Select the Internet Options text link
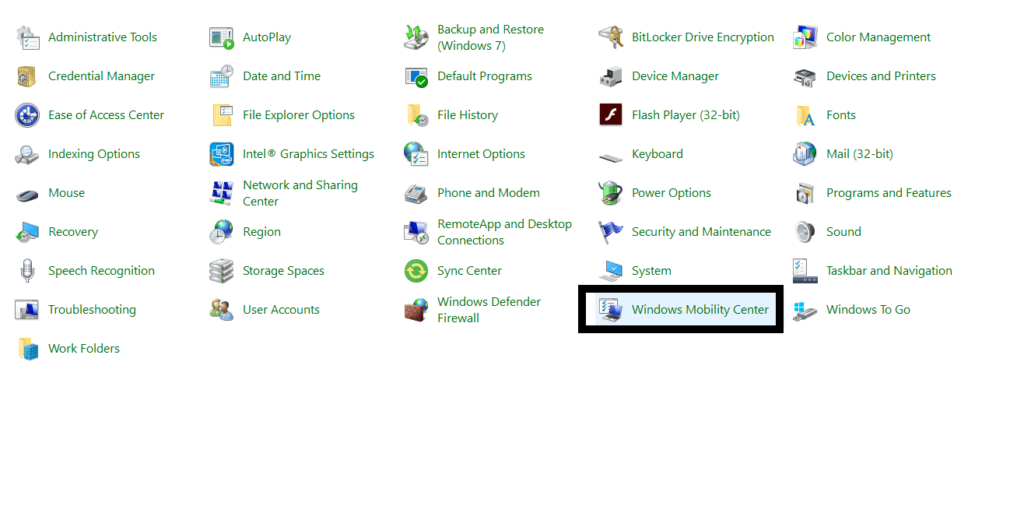Viewport: 1024px width, 520px height. click(x=481, y=154)
